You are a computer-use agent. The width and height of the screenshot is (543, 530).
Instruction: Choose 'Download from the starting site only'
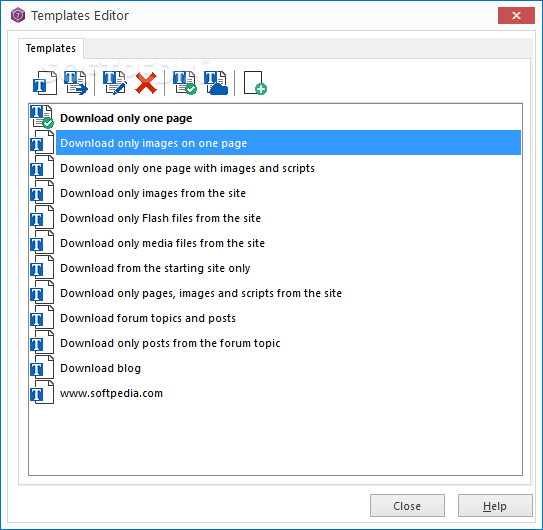click(x=155, y=268)
